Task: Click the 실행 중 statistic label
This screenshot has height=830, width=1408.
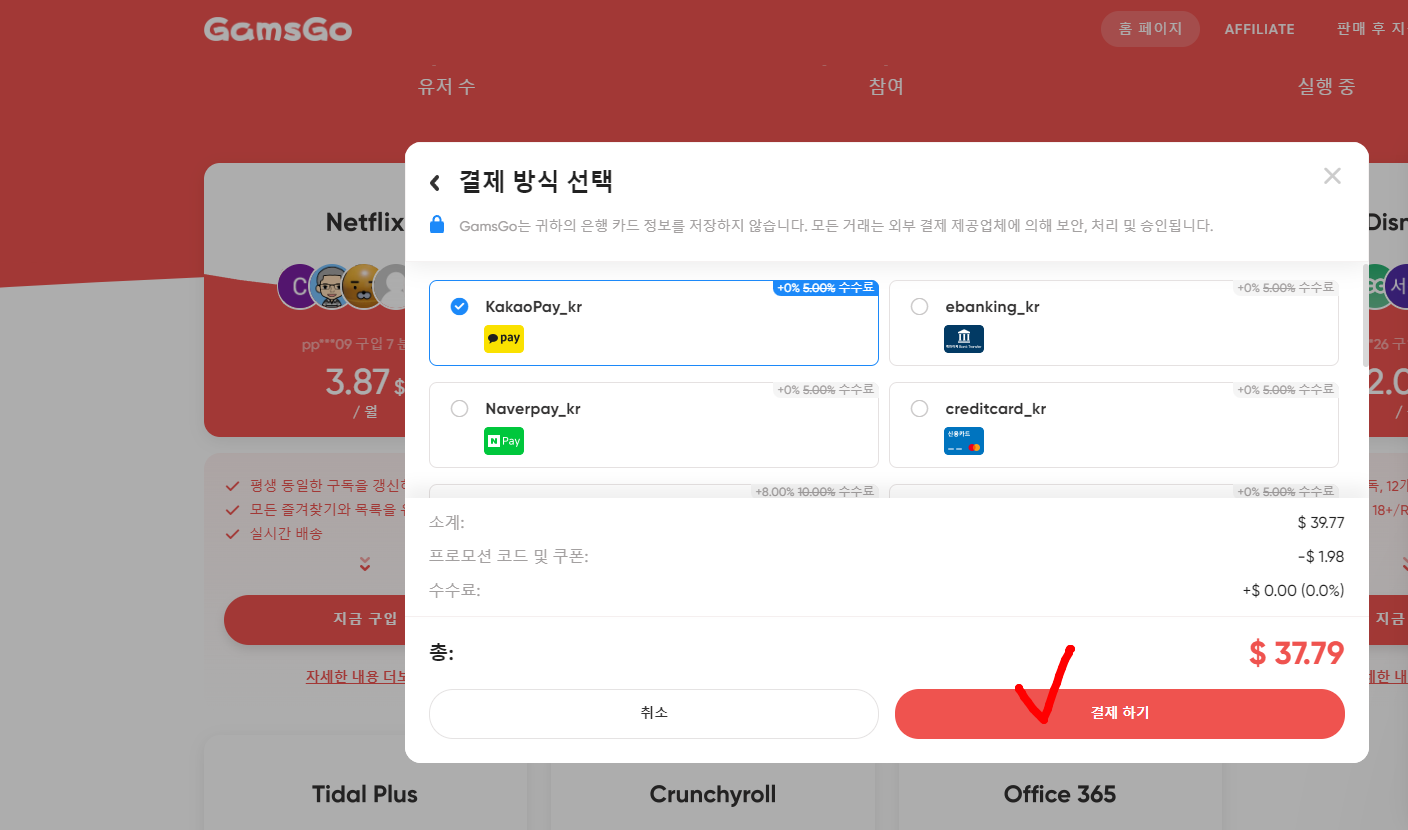Action: click(1326, 86)
